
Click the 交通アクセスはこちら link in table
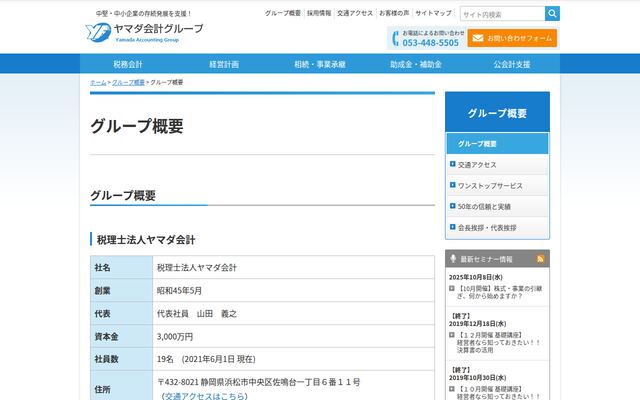coord(204,396)
